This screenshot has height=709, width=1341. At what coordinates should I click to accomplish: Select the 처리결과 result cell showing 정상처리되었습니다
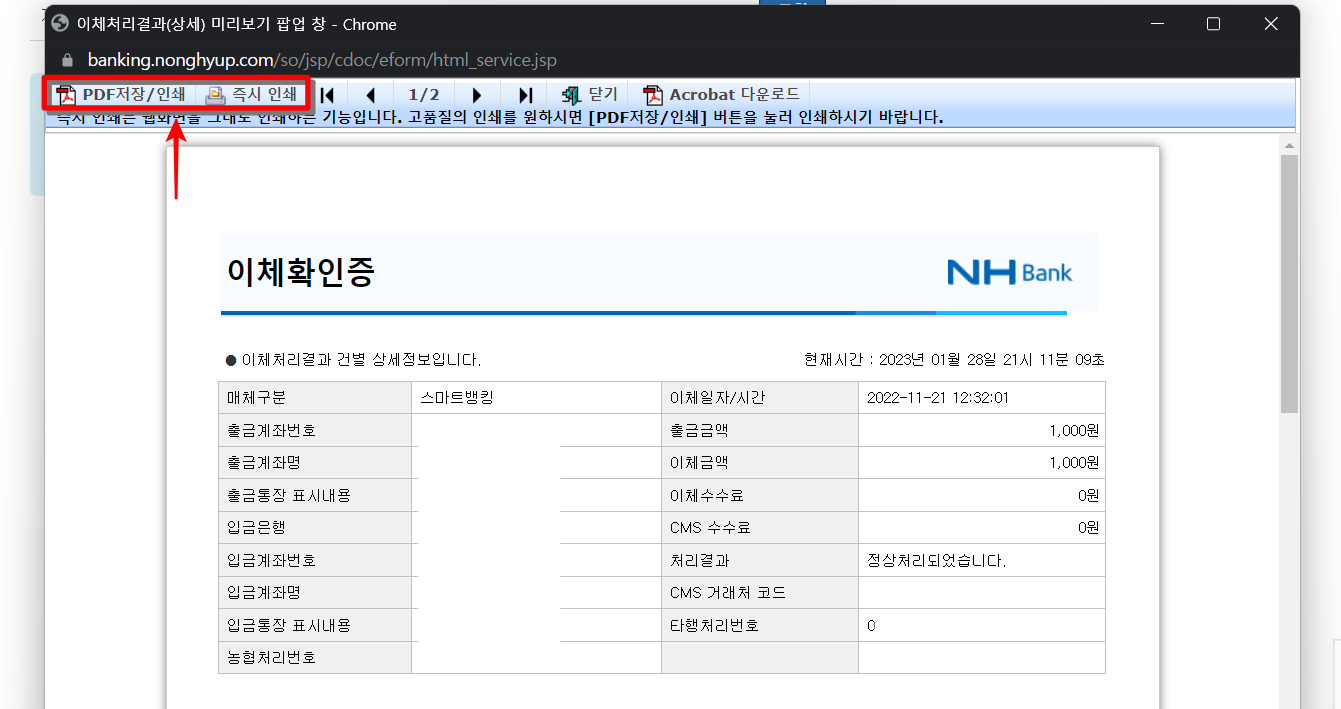[x=981, y=559]
